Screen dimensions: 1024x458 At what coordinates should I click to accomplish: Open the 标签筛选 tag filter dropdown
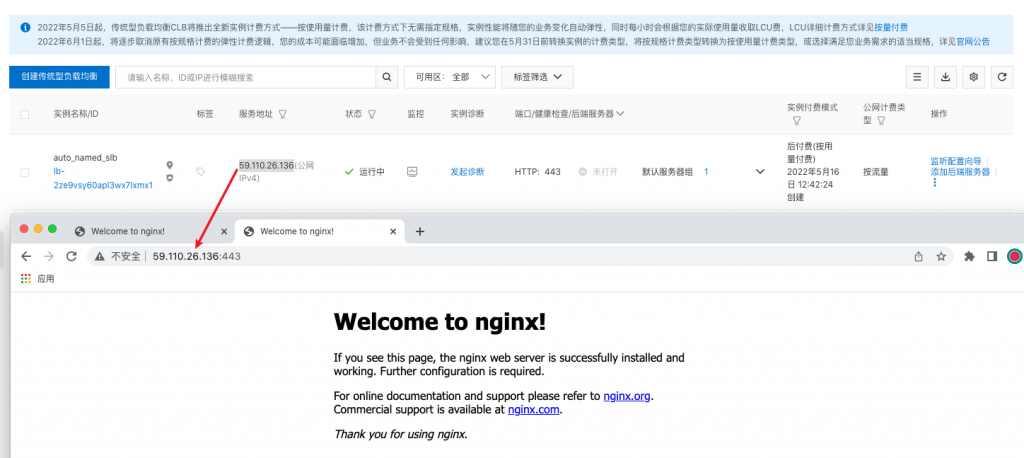click(x=537, y=77)
